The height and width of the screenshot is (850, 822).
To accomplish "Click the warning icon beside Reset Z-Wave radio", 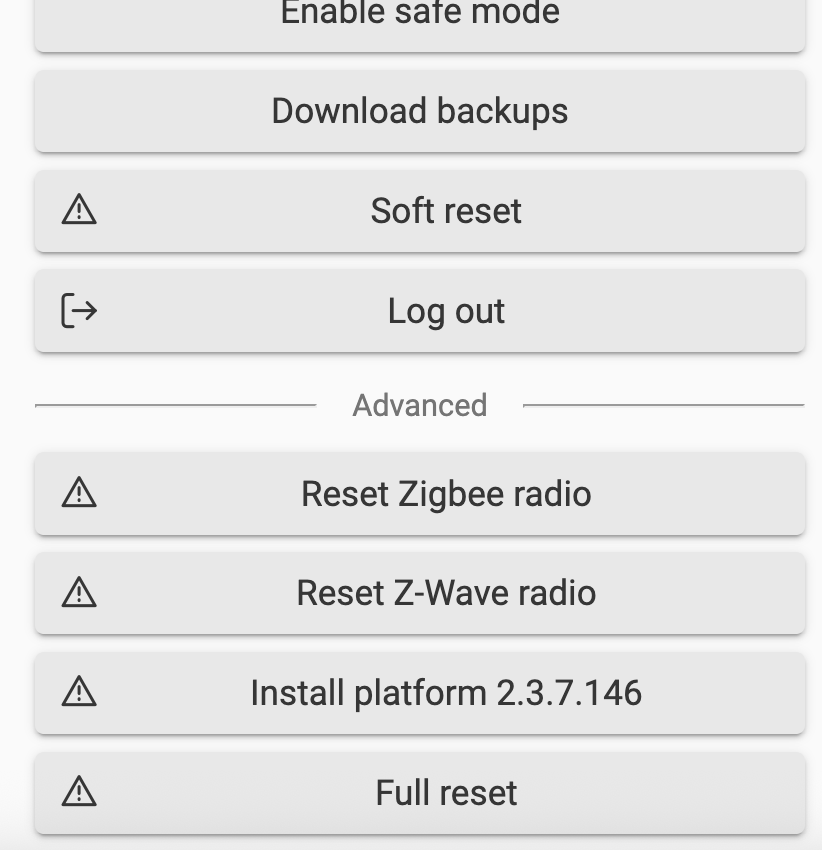I will tap(79, 593).
